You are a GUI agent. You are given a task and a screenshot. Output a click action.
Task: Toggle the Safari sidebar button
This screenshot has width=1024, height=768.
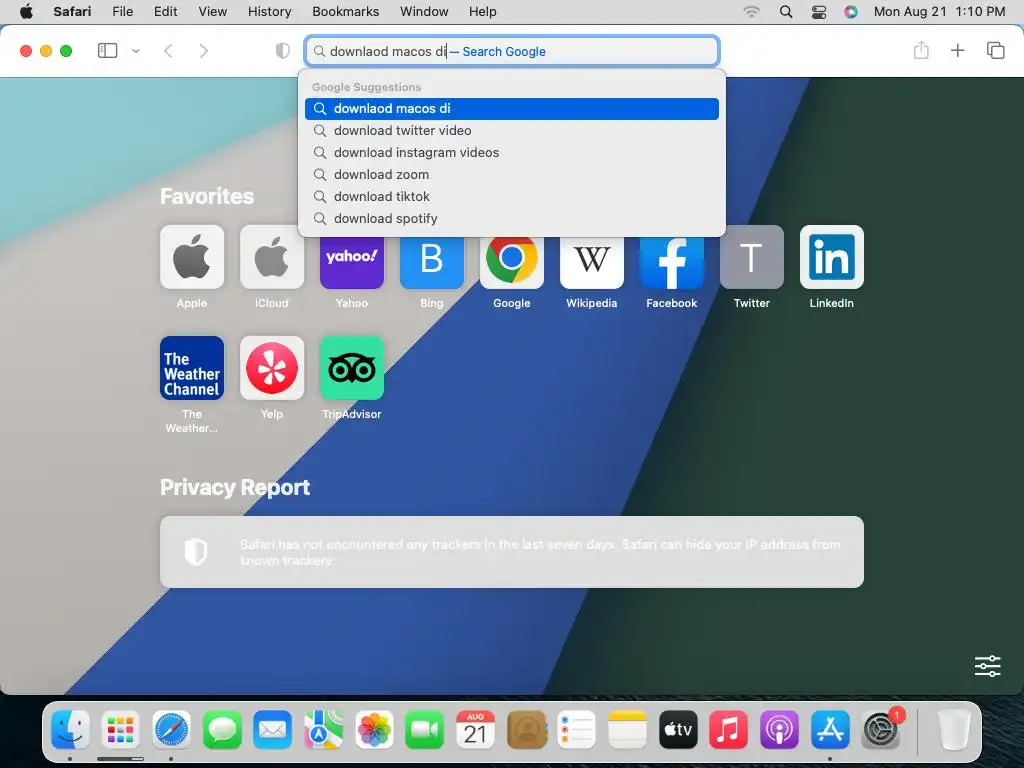[107, 50]
